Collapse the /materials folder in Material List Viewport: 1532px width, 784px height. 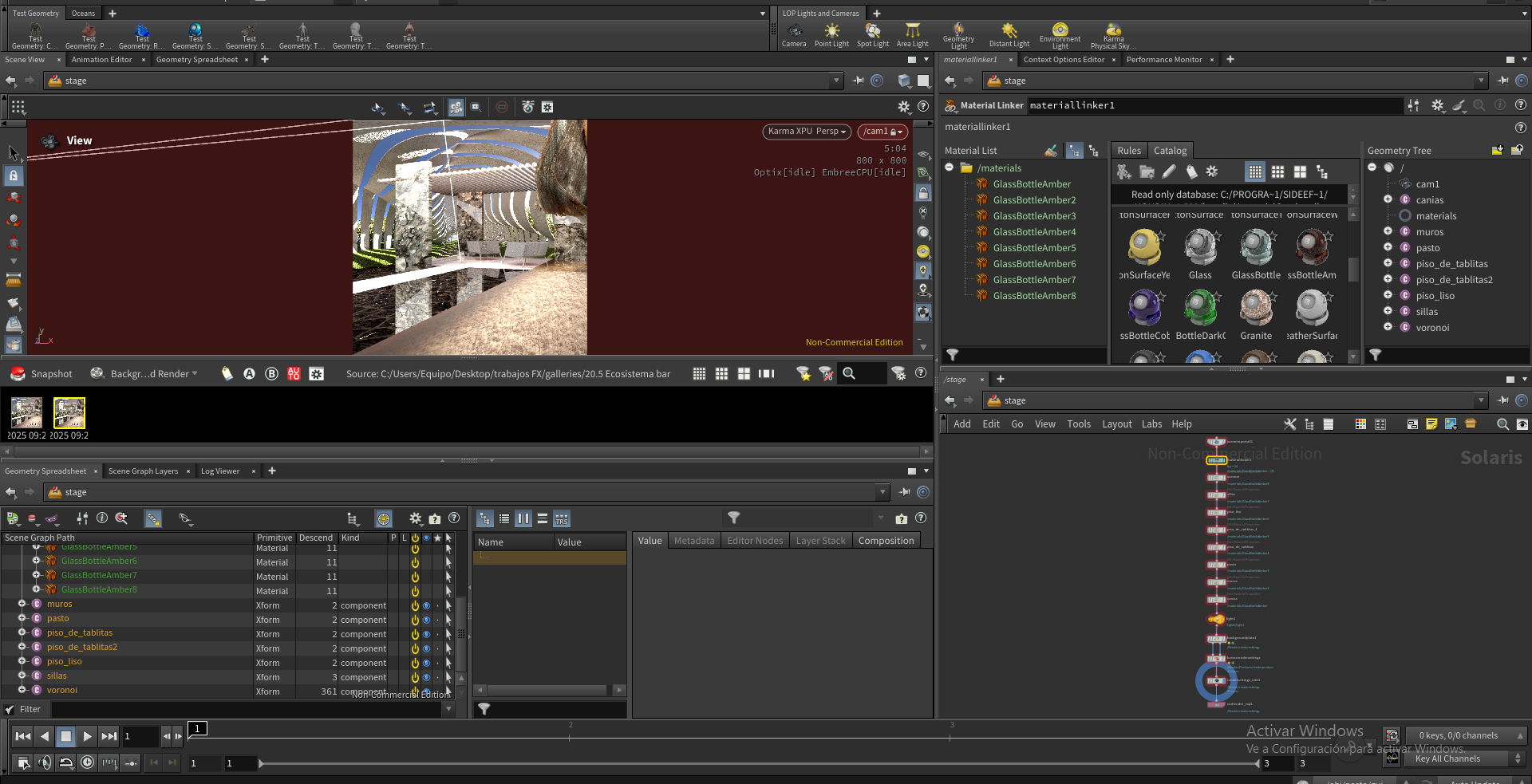(949, 167)
